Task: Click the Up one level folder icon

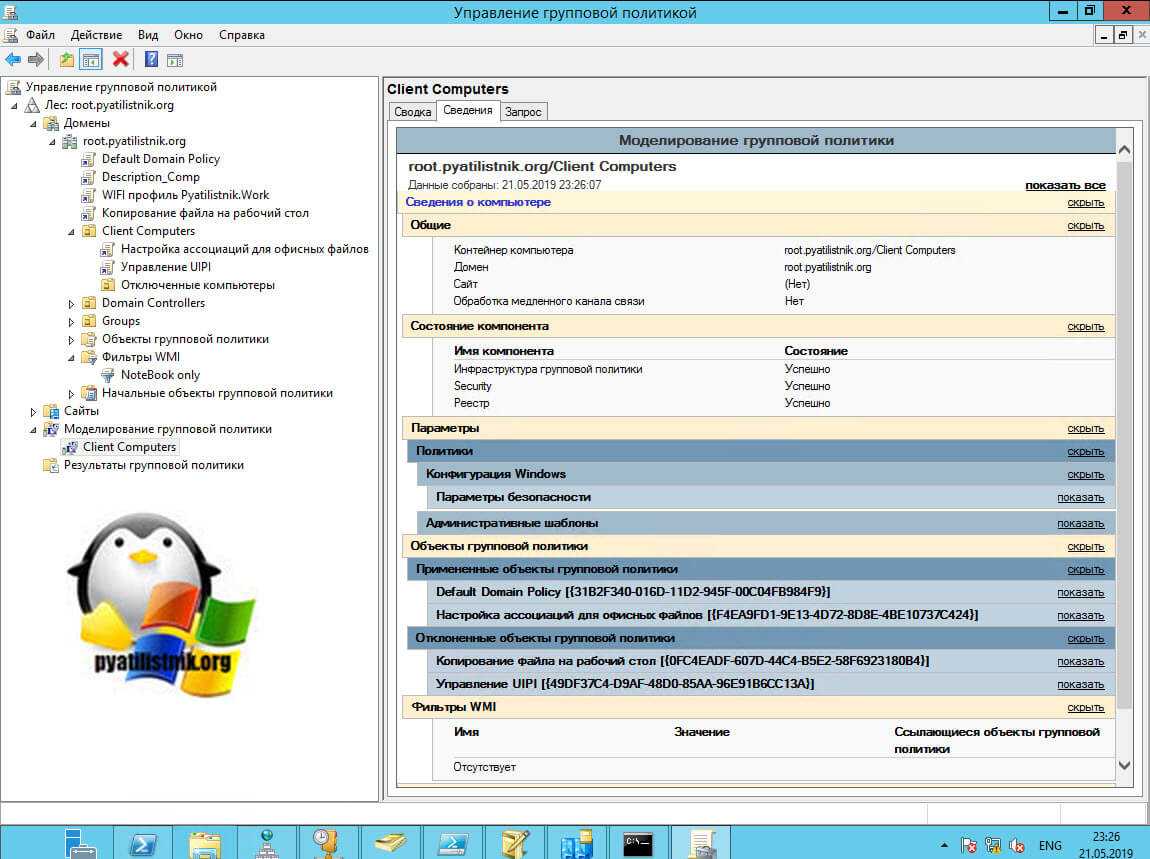Action: pyautogui.click(x=66, y=59)
